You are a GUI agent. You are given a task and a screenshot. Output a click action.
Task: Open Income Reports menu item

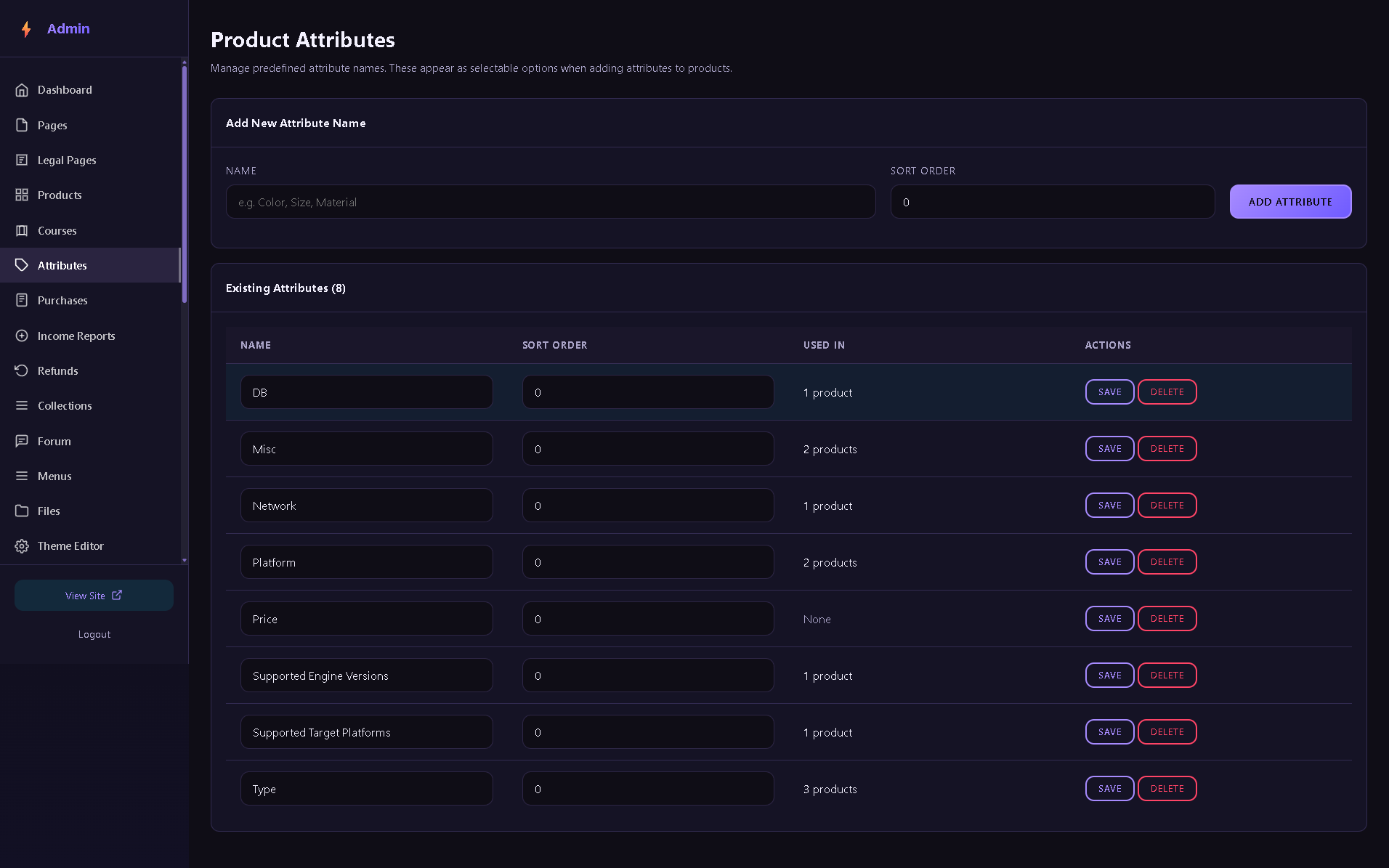click(90, 336)
